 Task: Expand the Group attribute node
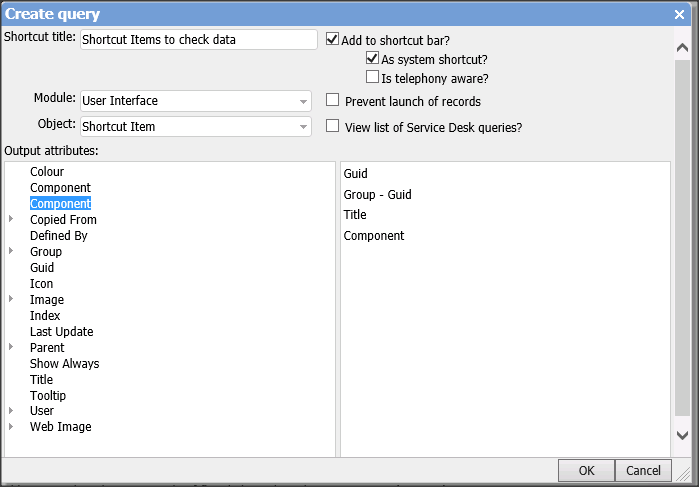[11, 251]
